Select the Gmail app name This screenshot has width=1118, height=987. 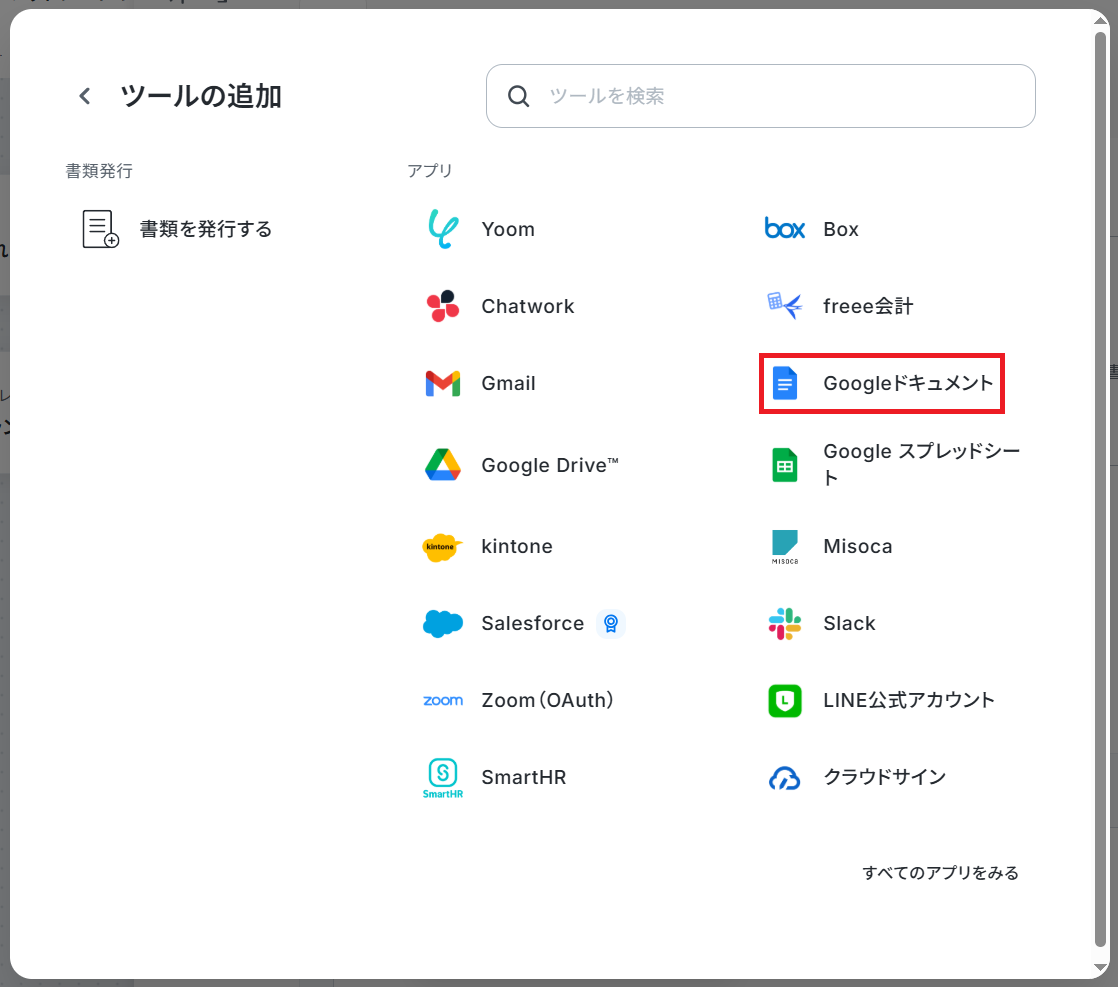pos(508,383)
